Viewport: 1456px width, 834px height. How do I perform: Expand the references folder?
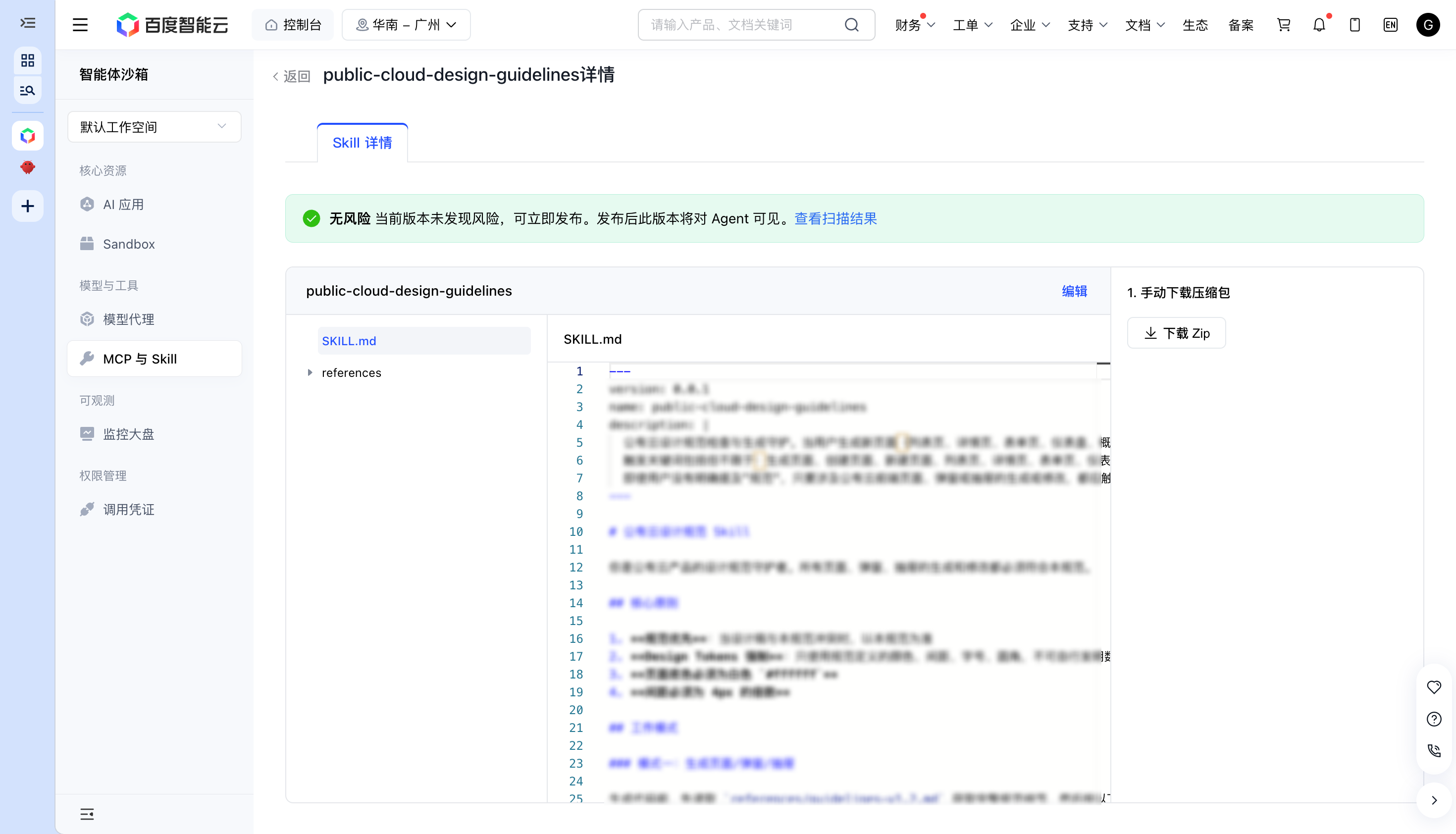point(310,372)
